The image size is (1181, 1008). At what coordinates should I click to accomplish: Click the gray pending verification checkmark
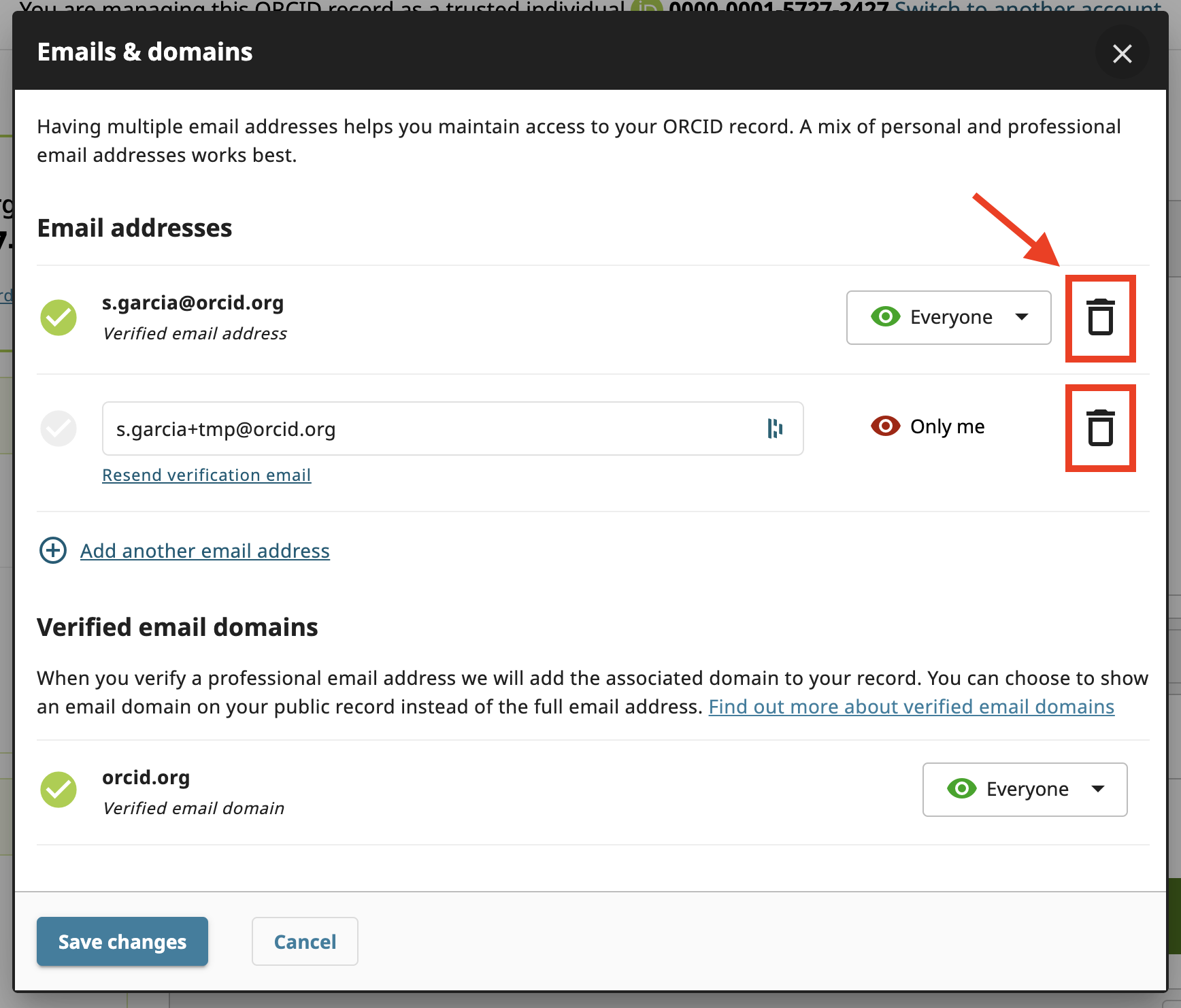pos(59,429)
